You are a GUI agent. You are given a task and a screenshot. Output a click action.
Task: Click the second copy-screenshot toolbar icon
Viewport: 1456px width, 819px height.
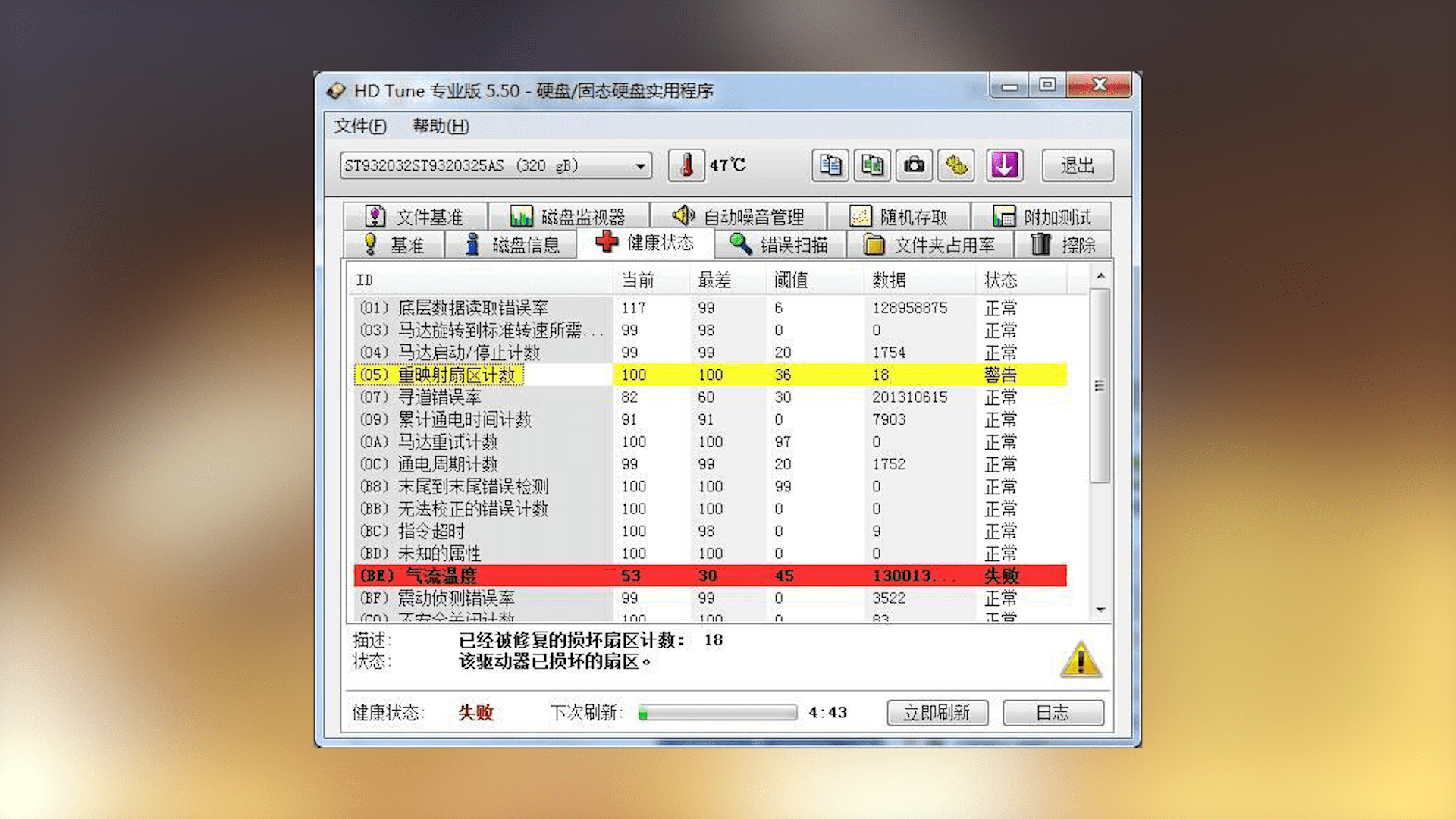click(x=872, y=165)
